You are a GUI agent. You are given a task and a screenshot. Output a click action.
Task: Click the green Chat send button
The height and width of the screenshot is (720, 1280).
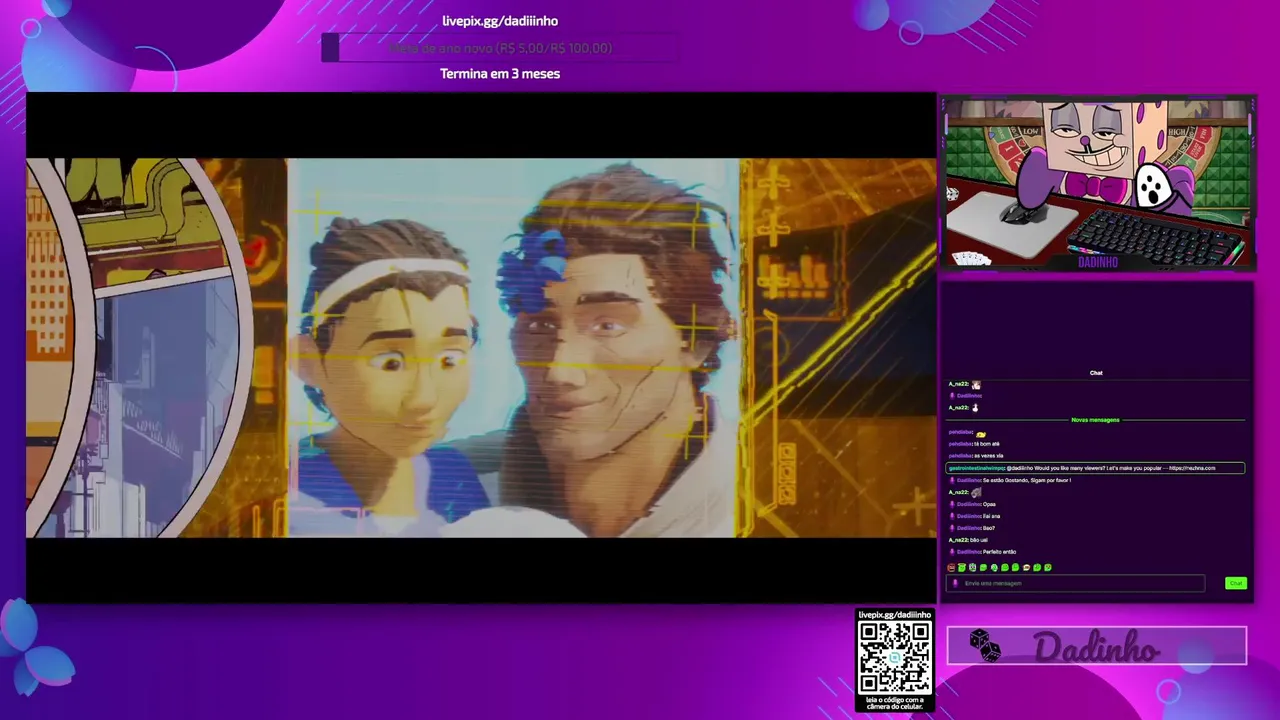[x=1236, y=583]
